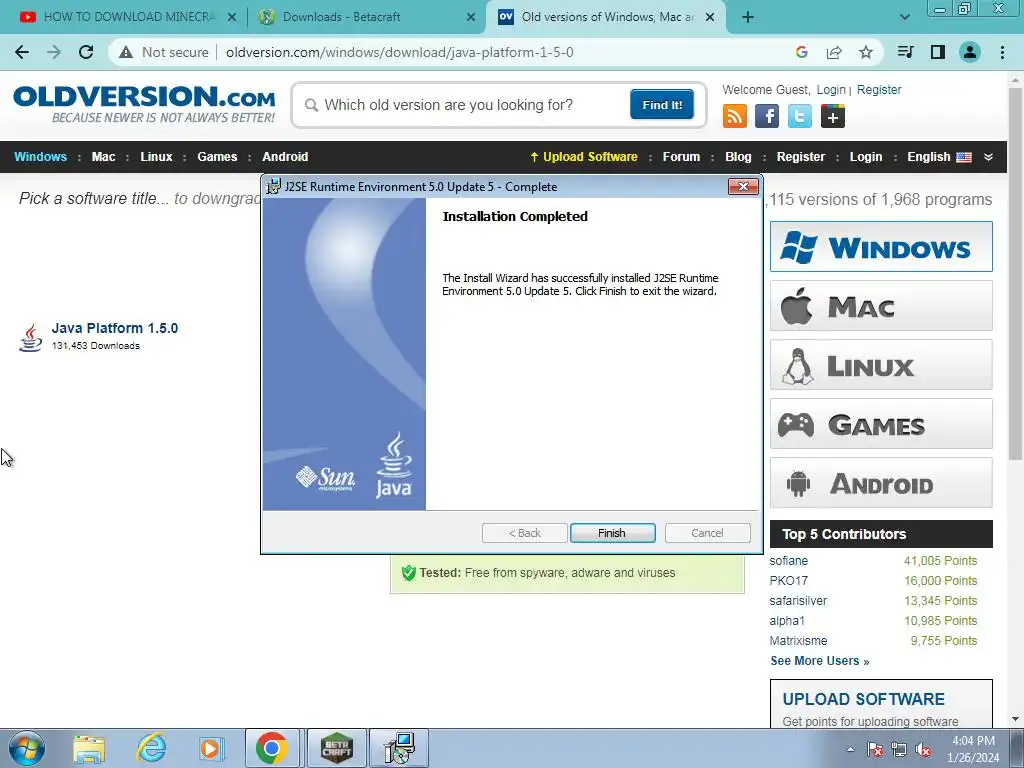Image resolution: width=1024 pixels, height=768 pixels.
Task: Open the Linux category banner
Action: point(881,364)
